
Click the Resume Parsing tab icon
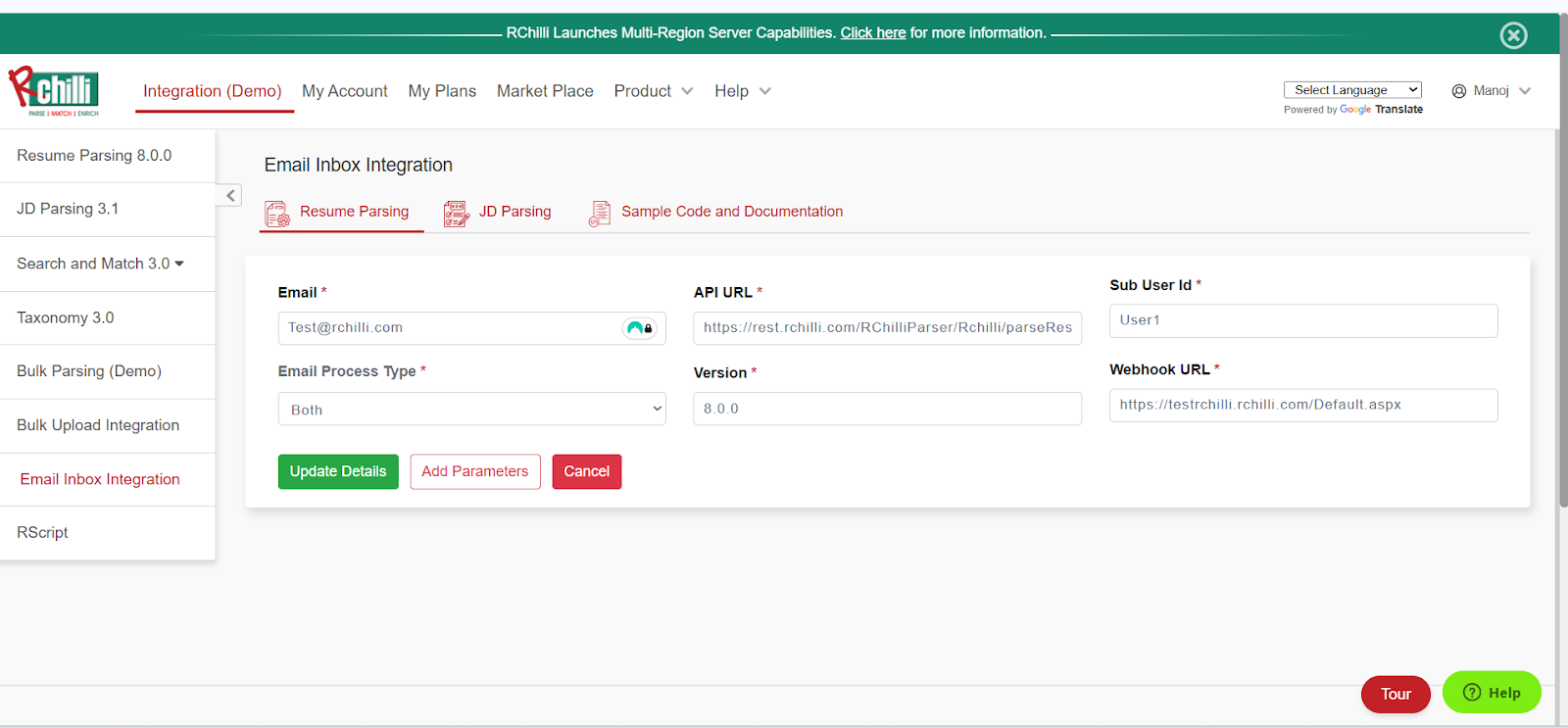277,213
